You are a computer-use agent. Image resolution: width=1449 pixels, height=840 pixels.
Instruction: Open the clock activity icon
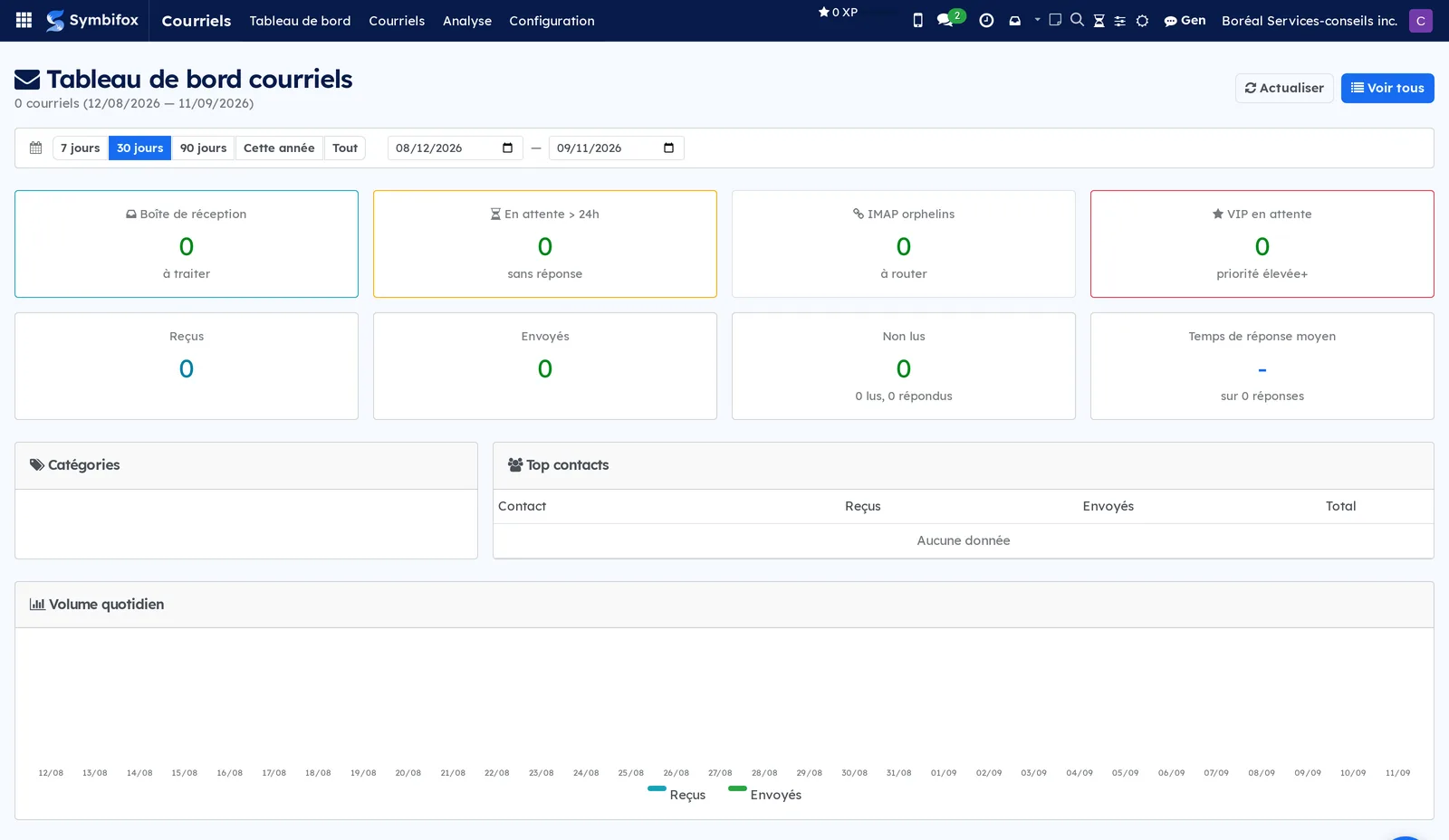(986, 20)
